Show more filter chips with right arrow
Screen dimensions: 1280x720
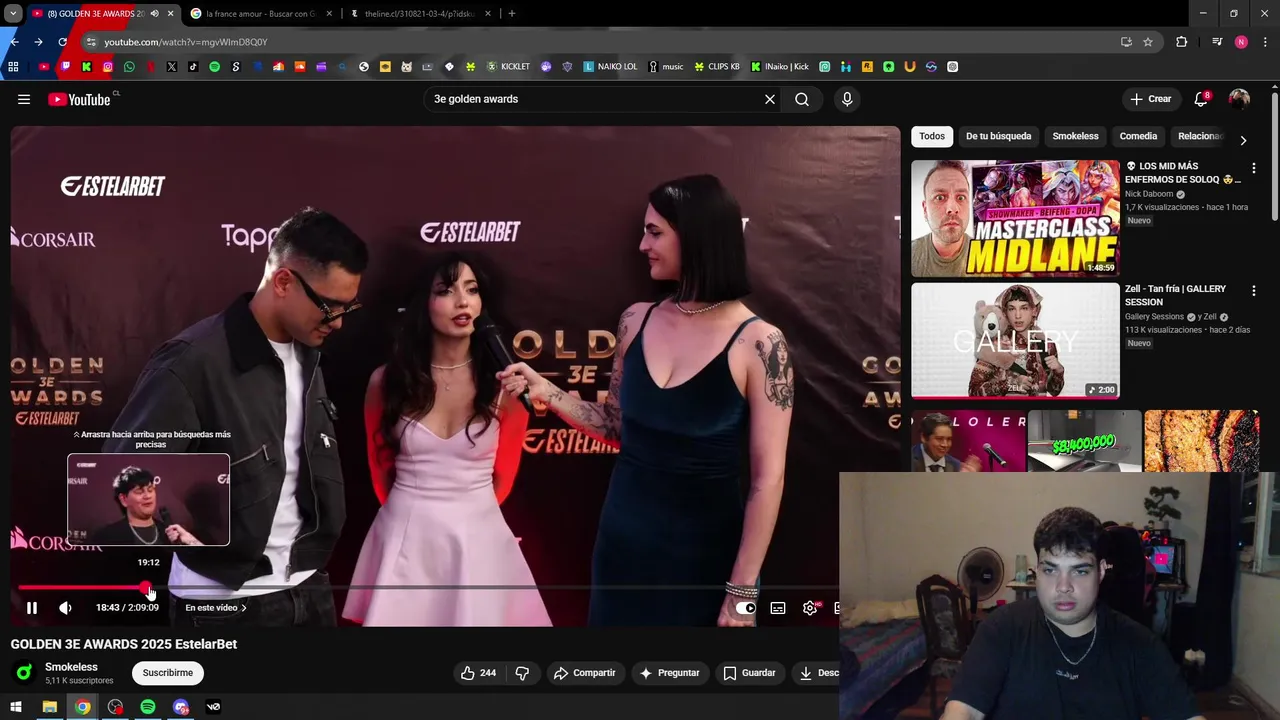coord(1243,141)
